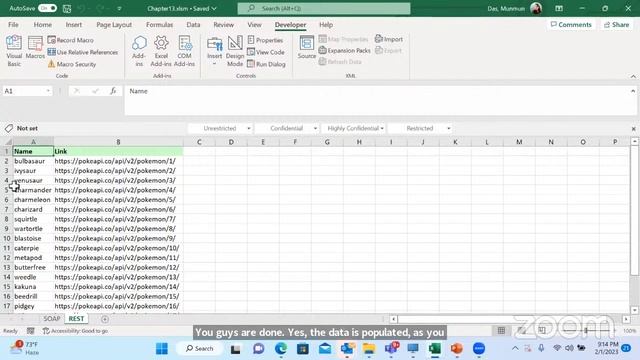The height and width of the screenshot is (360, 640).
Task: Close the sensitivity label bar
Action: (633, 129)
